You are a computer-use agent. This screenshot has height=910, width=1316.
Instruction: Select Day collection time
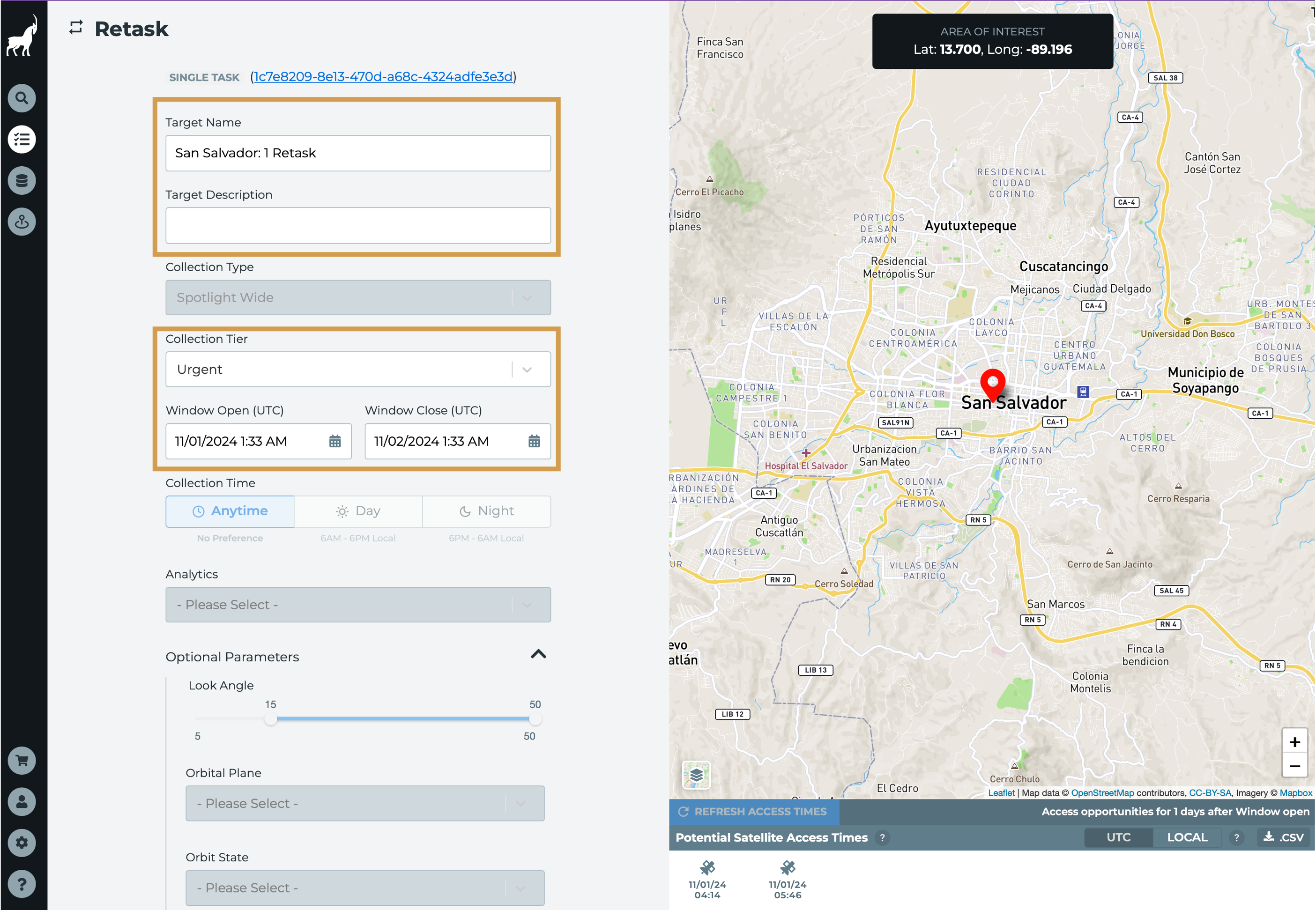358,511
